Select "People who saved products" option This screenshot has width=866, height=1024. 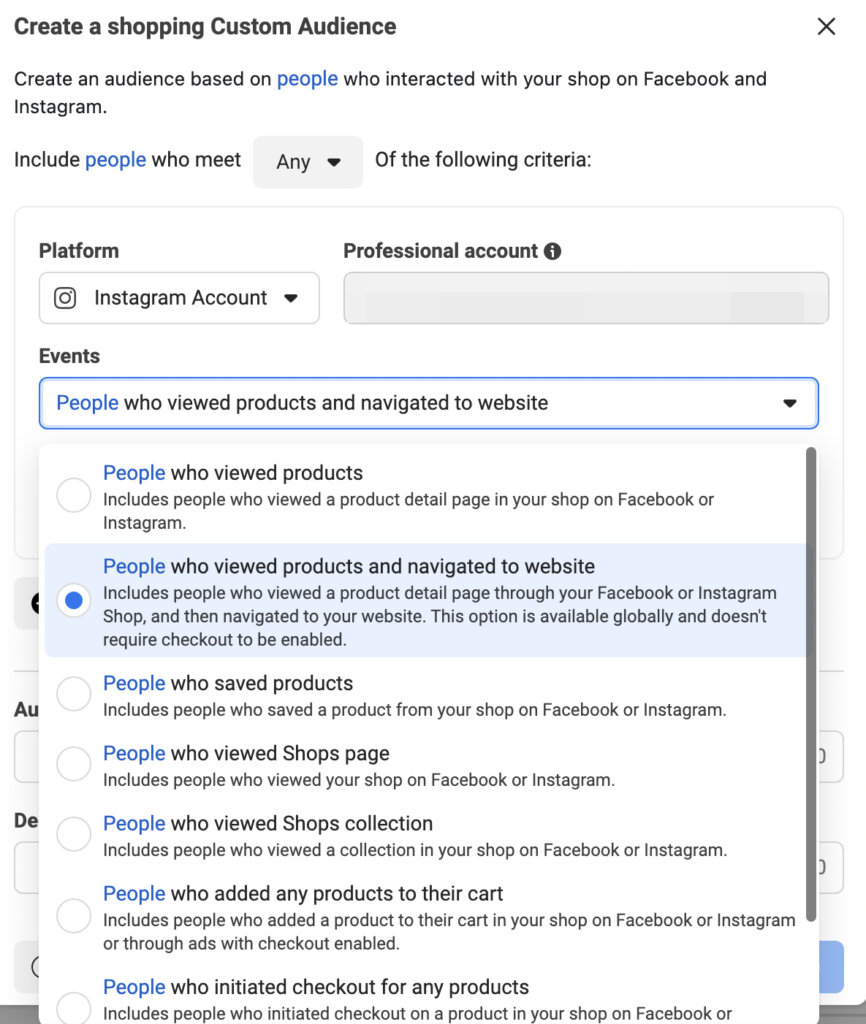[x=73, y=693]
